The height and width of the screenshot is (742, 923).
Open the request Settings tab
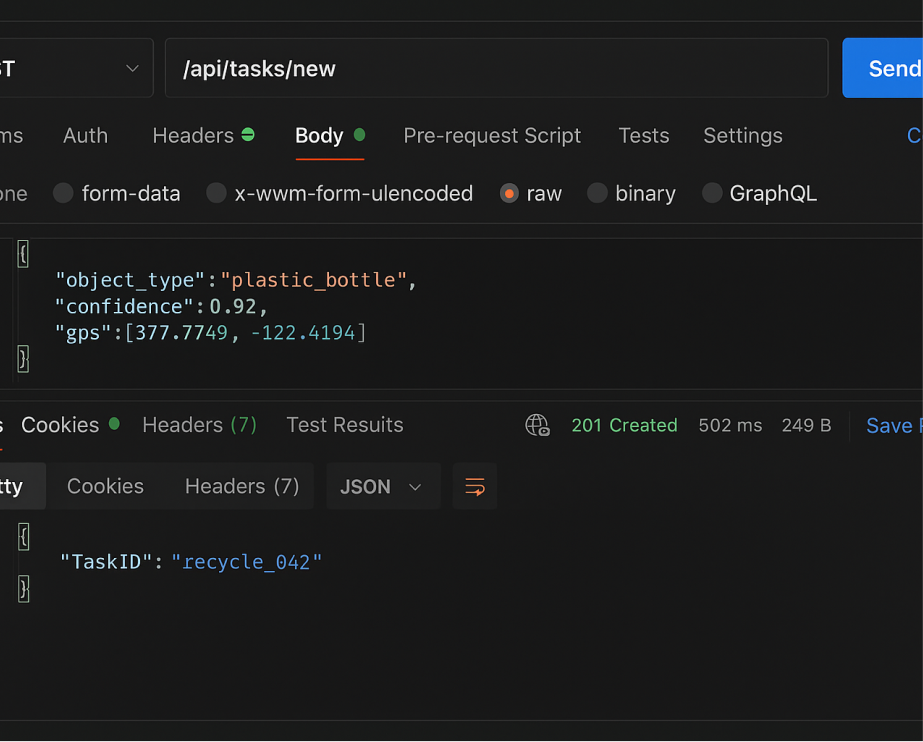coord(743,136)
